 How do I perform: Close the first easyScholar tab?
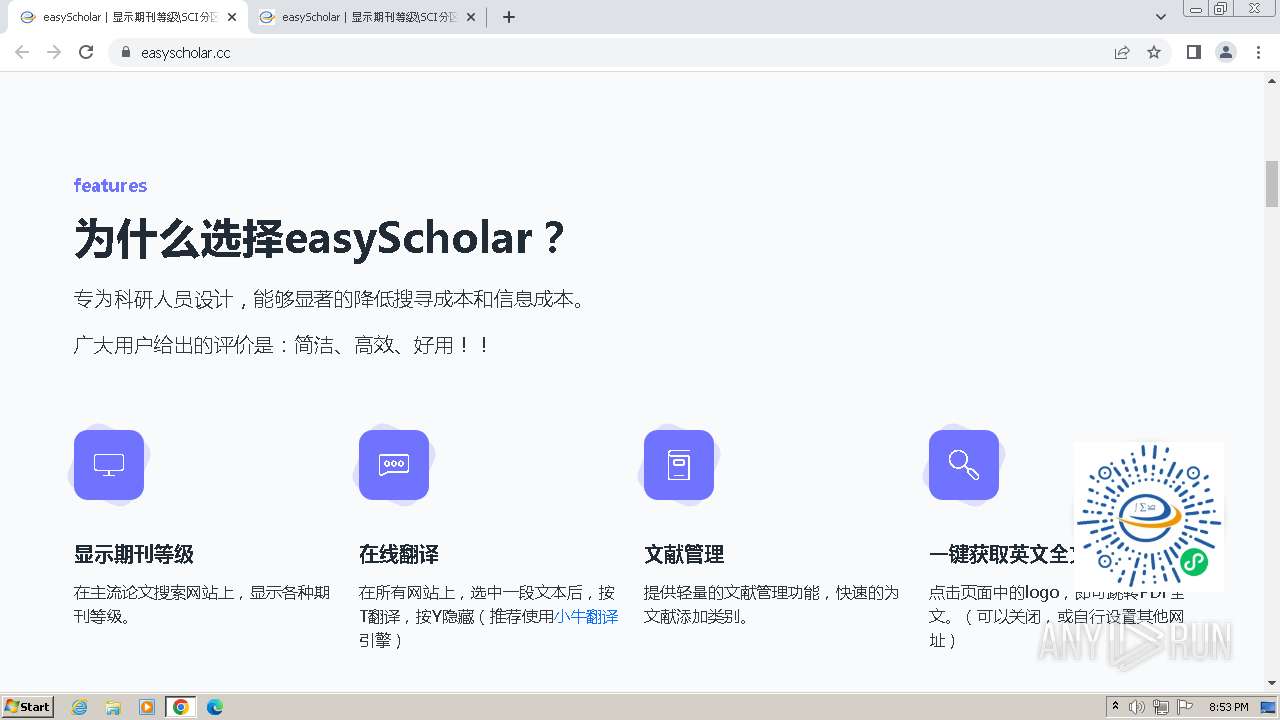[x=232, y=17]
